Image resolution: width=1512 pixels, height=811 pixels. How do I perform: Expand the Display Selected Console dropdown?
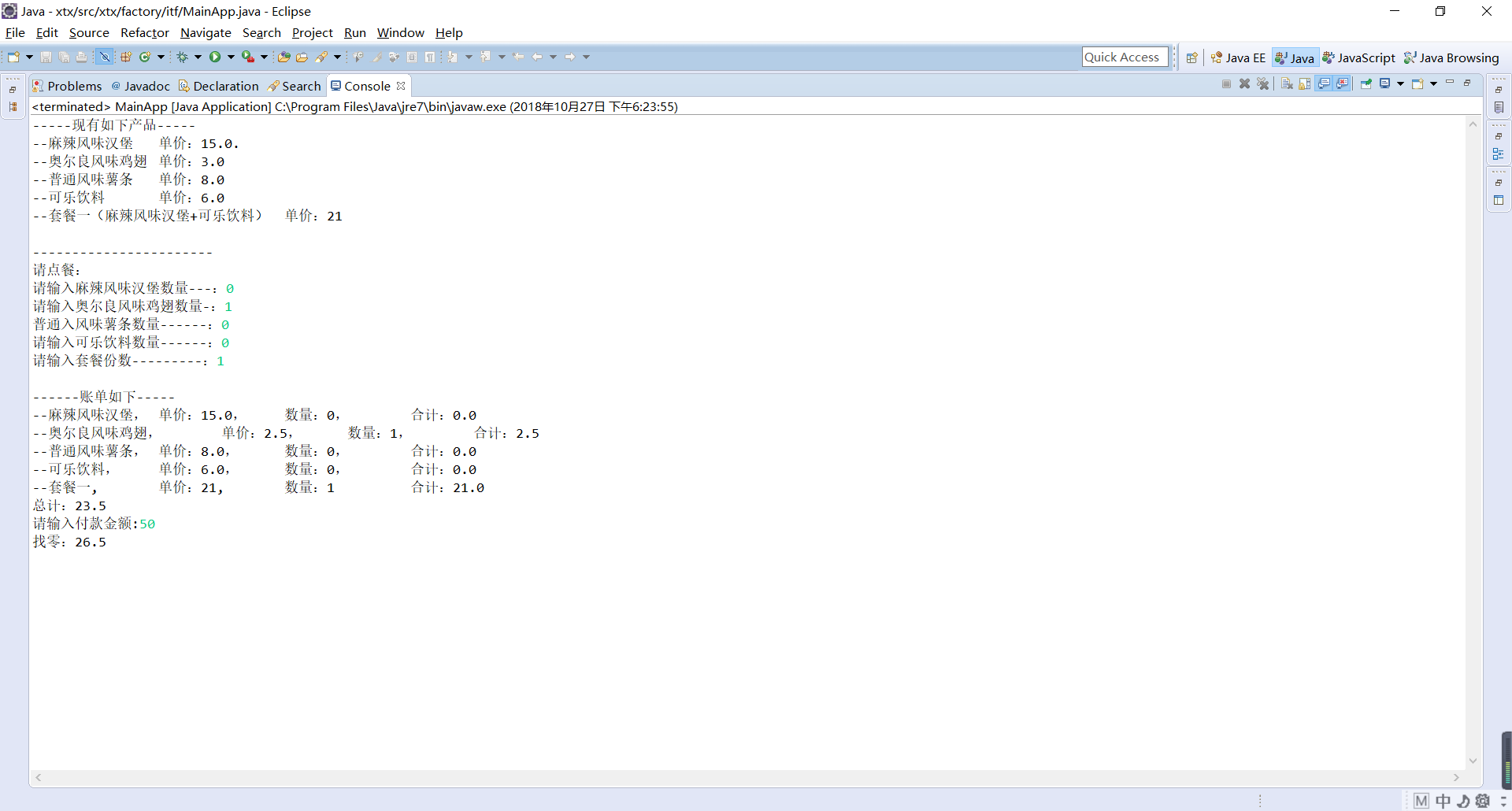click(x=1401, y=83)
